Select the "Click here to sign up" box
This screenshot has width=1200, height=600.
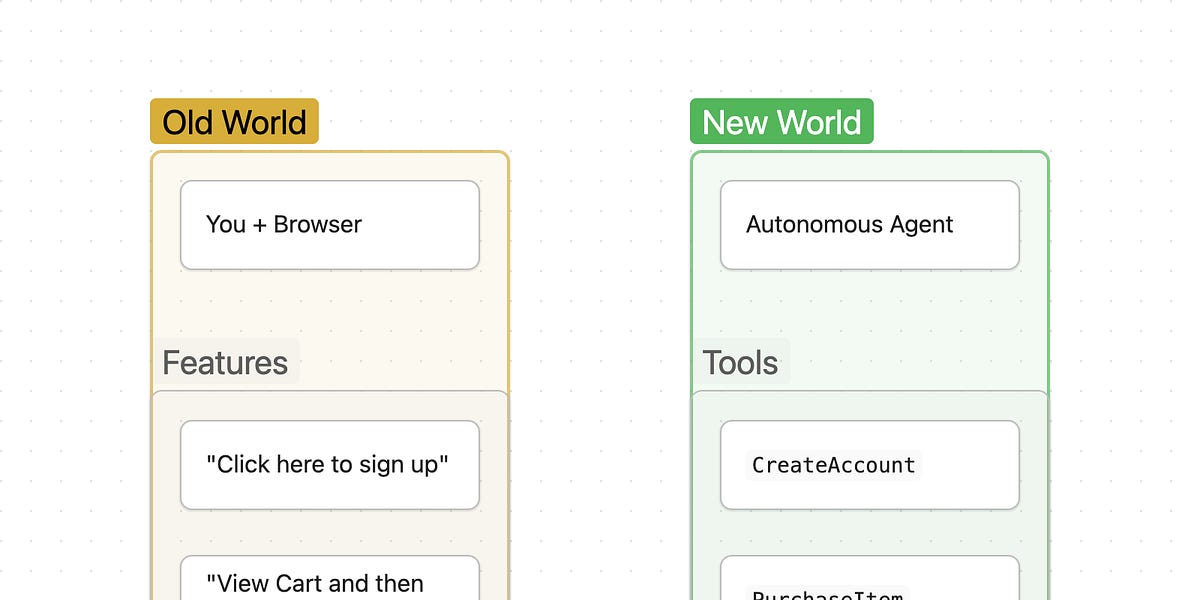tap(329, 464)
